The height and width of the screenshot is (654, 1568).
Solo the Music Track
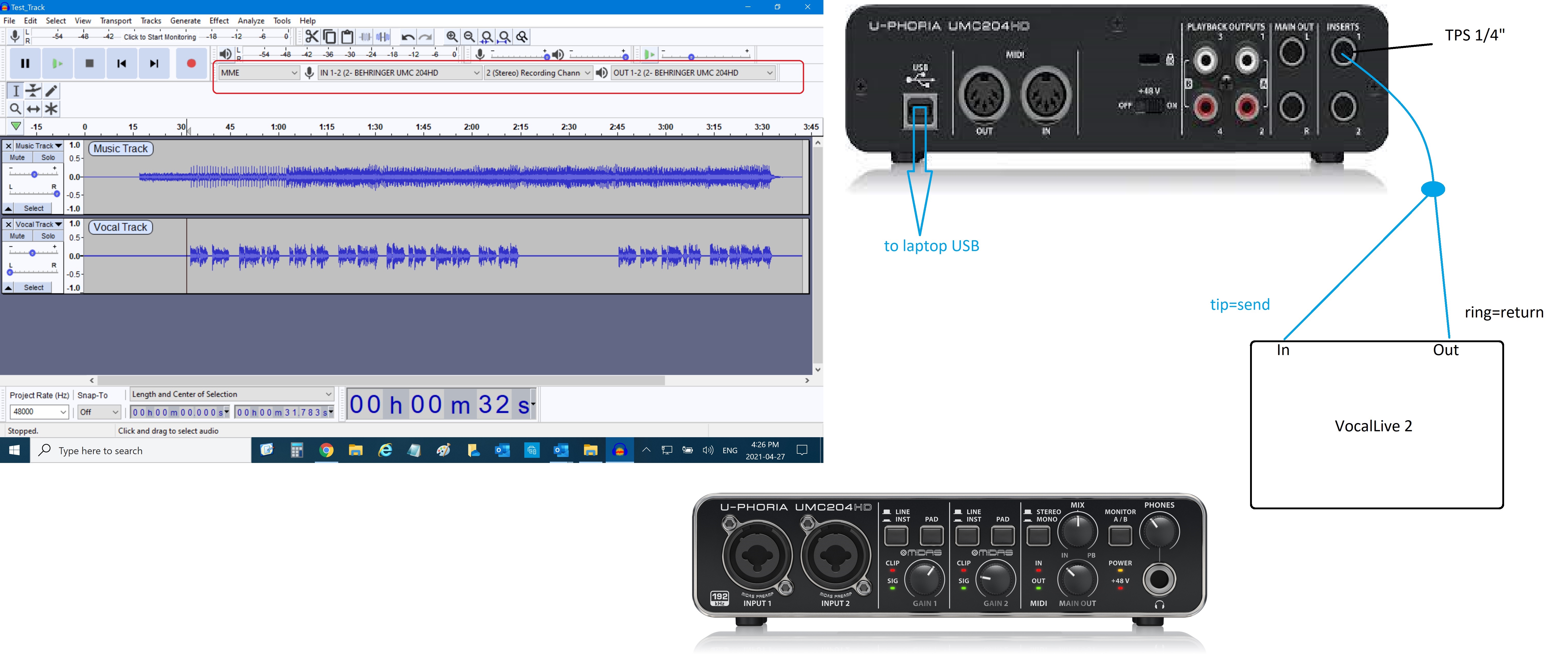click(48, 158)
